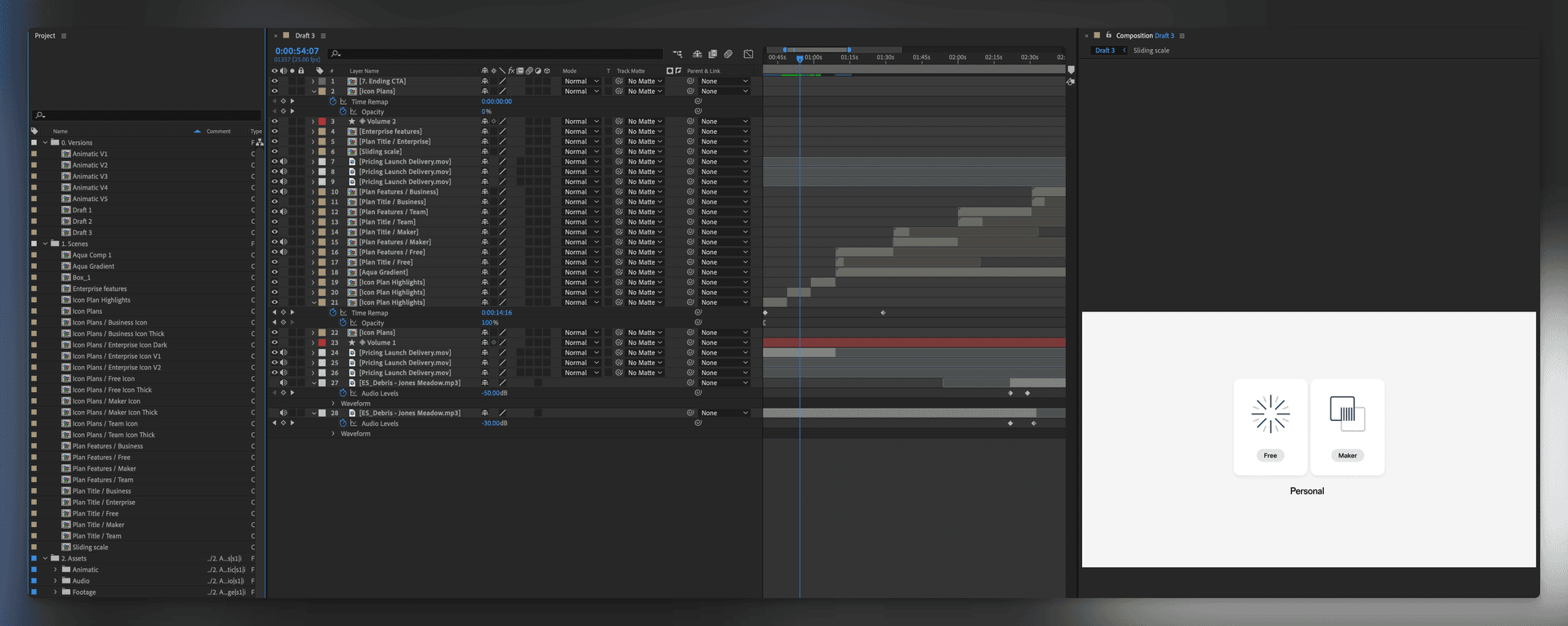
Task: Click the current timecode 0:00:54:07
Action: pyautogui.click(x=297, y=51)
